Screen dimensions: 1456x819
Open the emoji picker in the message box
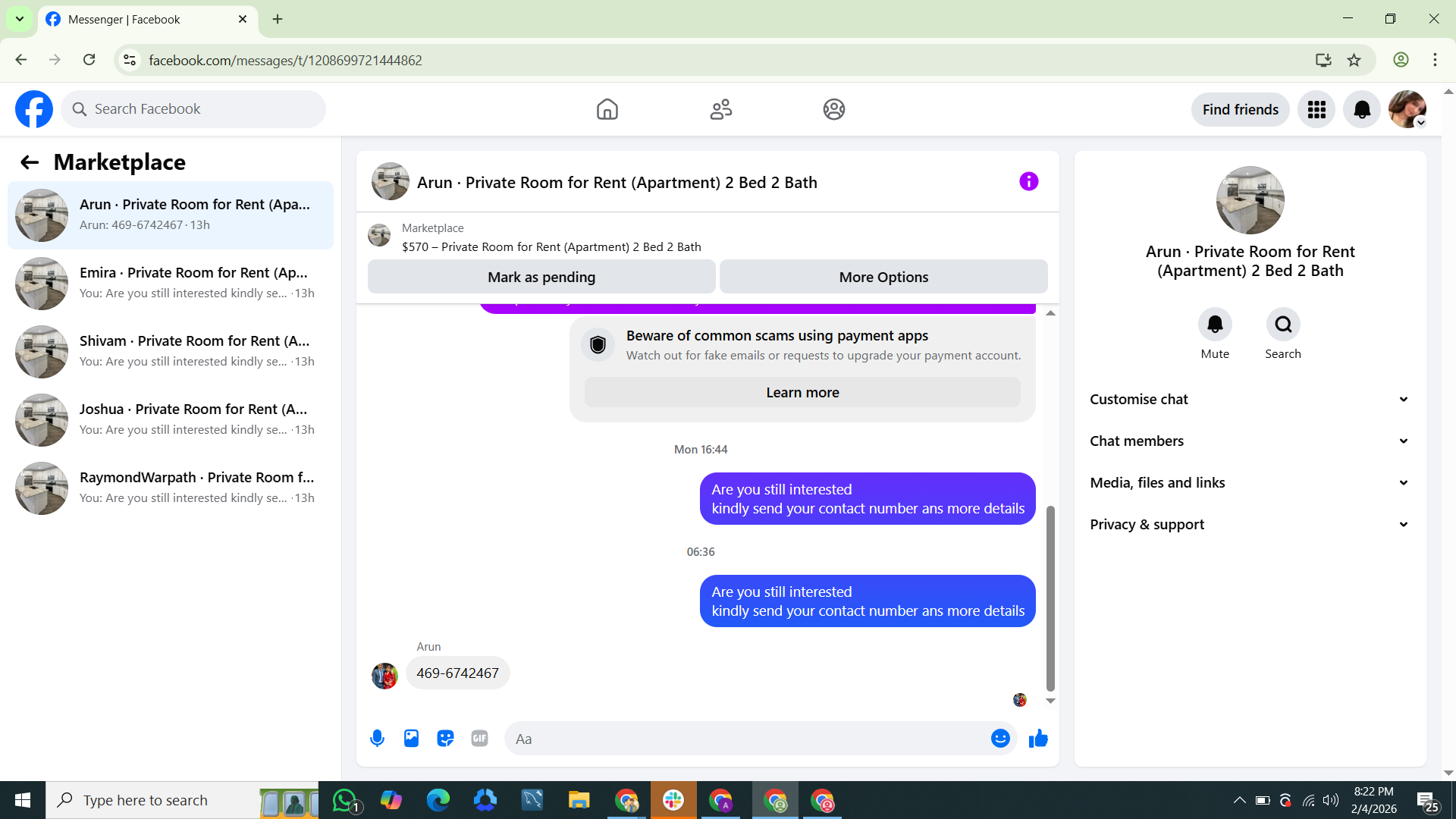(x=1000, y=739)
